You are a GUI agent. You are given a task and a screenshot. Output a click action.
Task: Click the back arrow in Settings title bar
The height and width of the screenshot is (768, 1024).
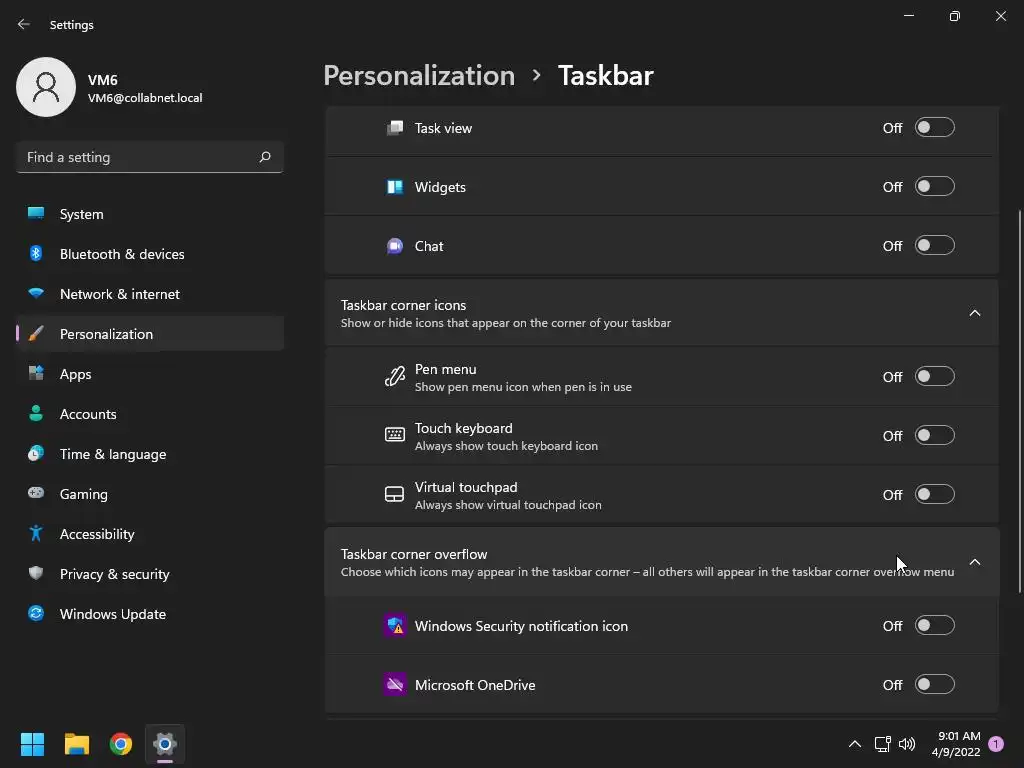pyautogui.click(x=24, y=24)
